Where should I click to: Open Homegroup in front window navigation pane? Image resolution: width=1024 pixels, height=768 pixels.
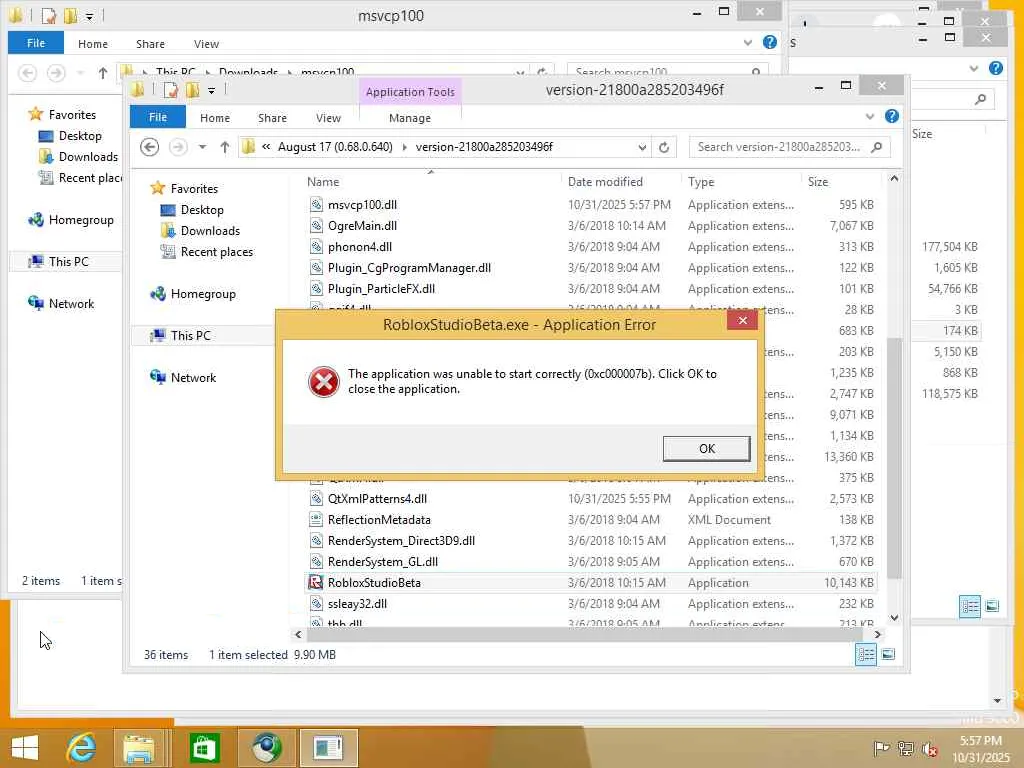click(203, 294)
